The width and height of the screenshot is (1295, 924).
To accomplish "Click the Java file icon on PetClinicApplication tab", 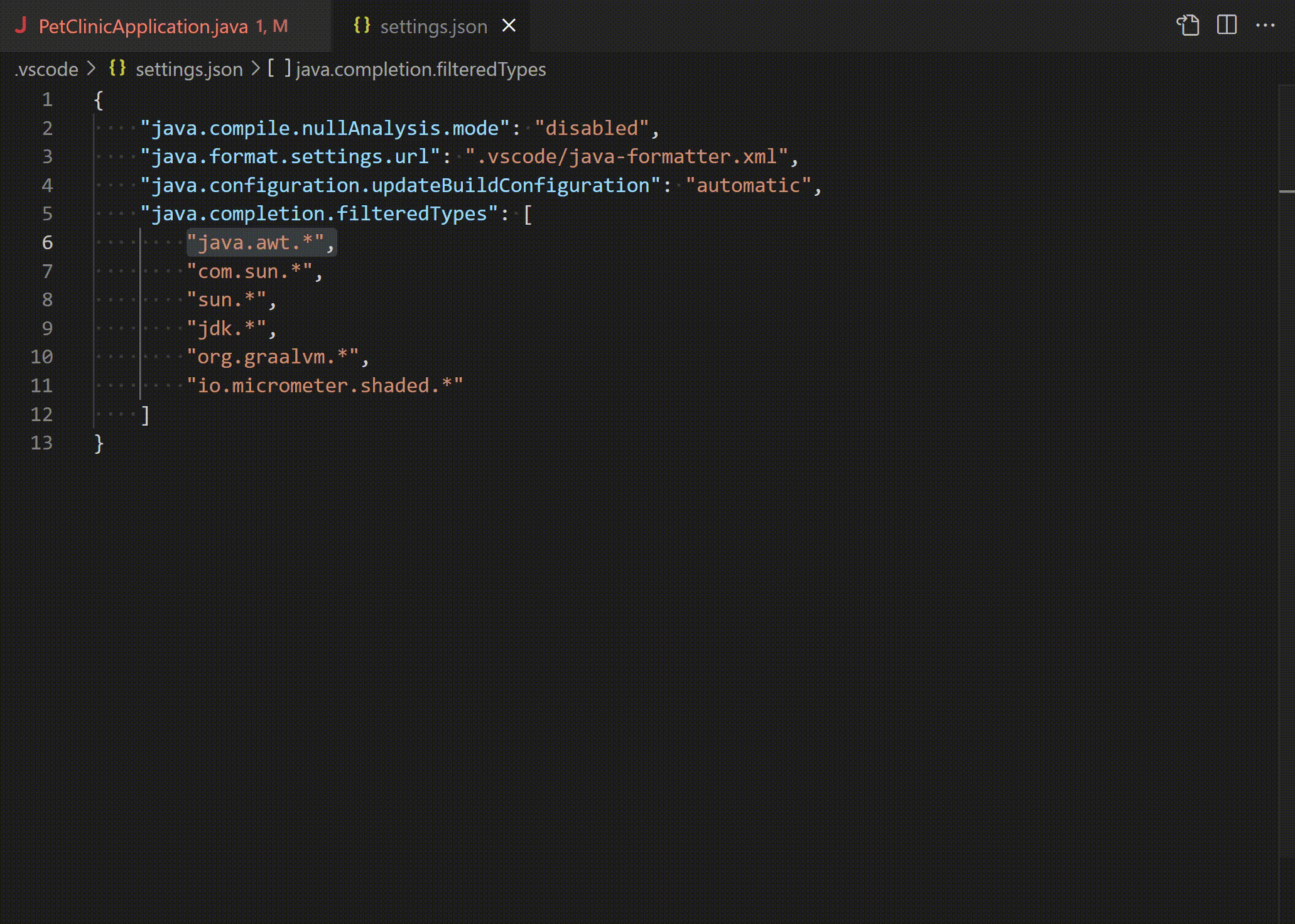I will tap(21, 26).
